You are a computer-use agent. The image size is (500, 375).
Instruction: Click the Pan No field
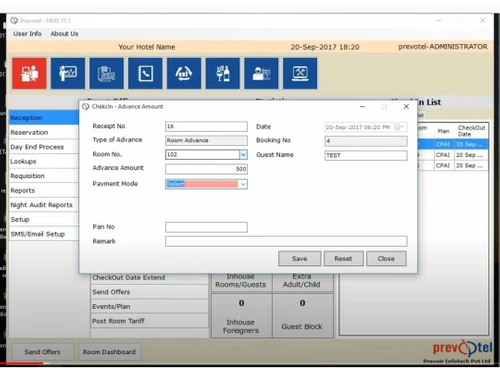point(206,227)
